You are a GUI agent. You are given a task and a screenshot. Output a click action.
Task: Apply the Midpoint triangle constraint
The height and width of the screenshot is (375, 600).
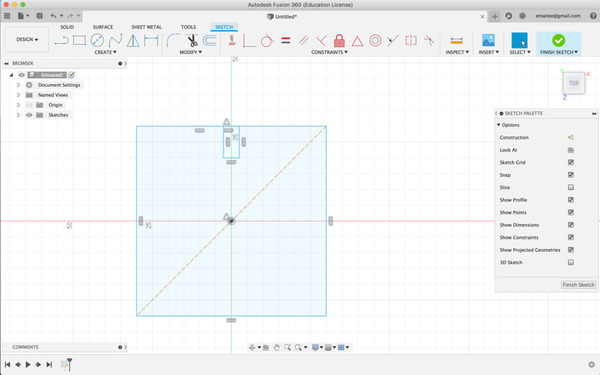[357, 41]
